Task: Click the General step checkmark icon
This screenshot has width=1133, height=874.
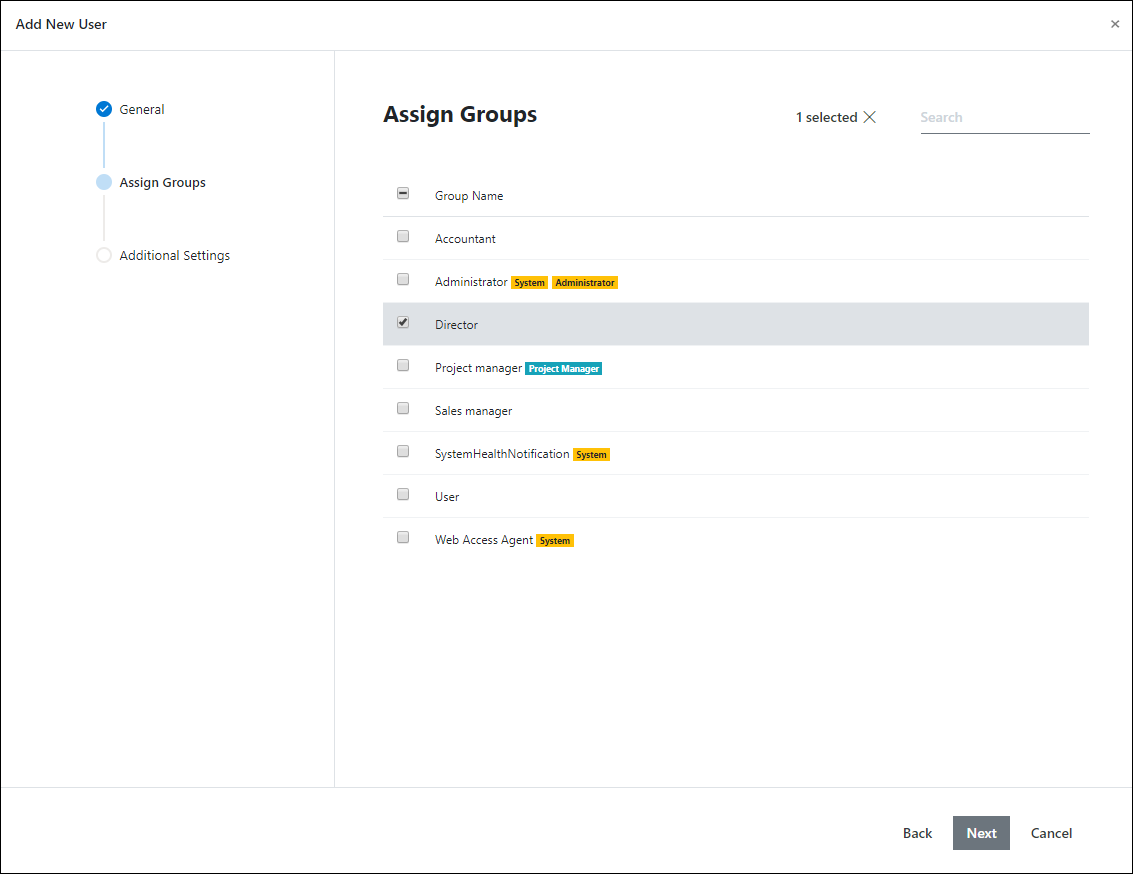Action: click(104, 109)
